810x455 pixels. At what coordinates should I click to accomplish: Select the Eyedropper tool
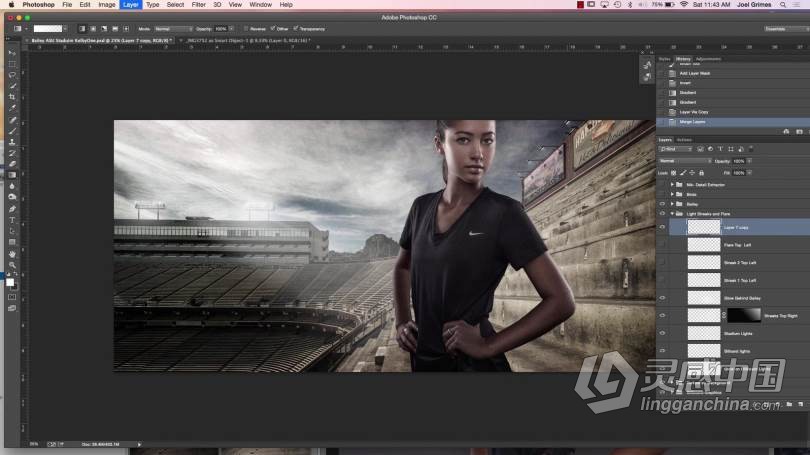point(12,108)
